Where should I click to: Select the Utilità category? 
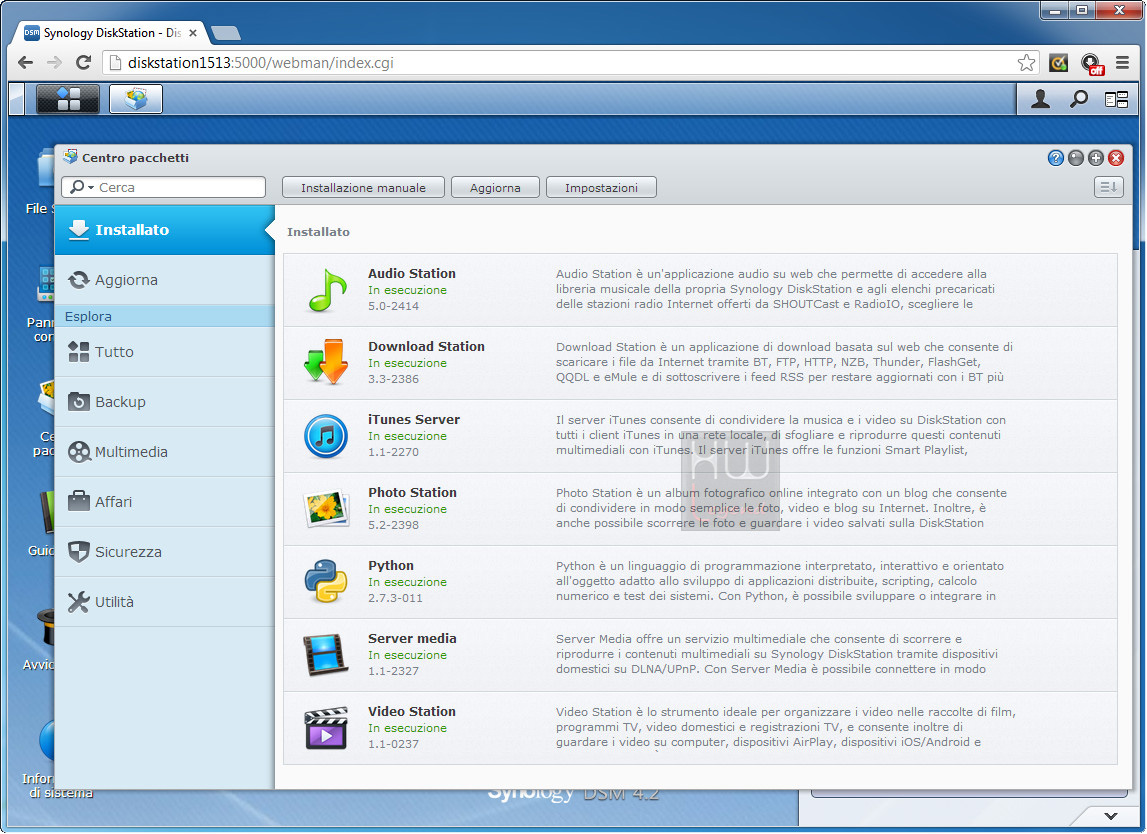point(165,602)
